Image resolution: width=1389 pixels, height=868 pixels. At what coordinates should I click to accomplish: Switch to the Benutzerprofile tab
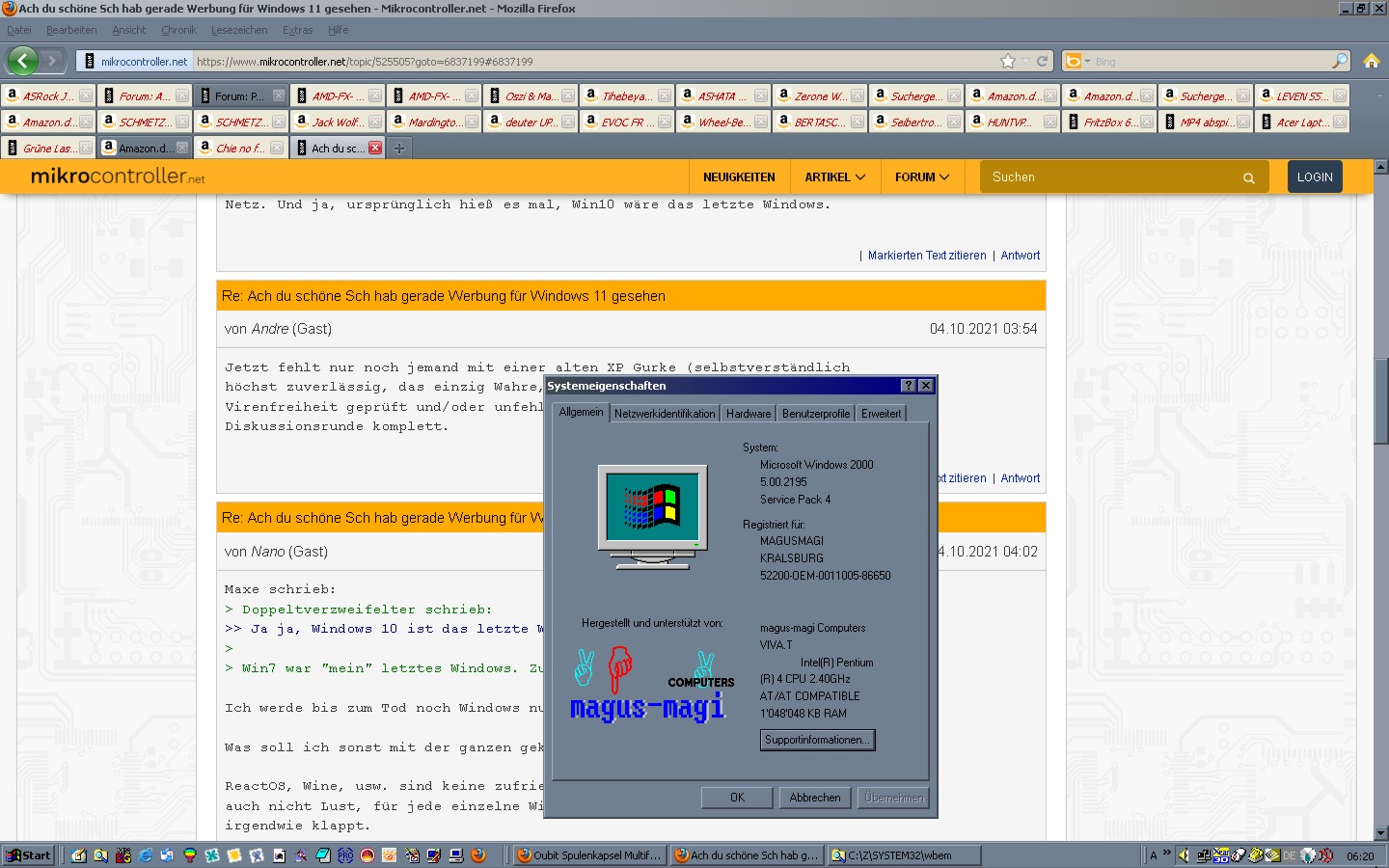816,414
